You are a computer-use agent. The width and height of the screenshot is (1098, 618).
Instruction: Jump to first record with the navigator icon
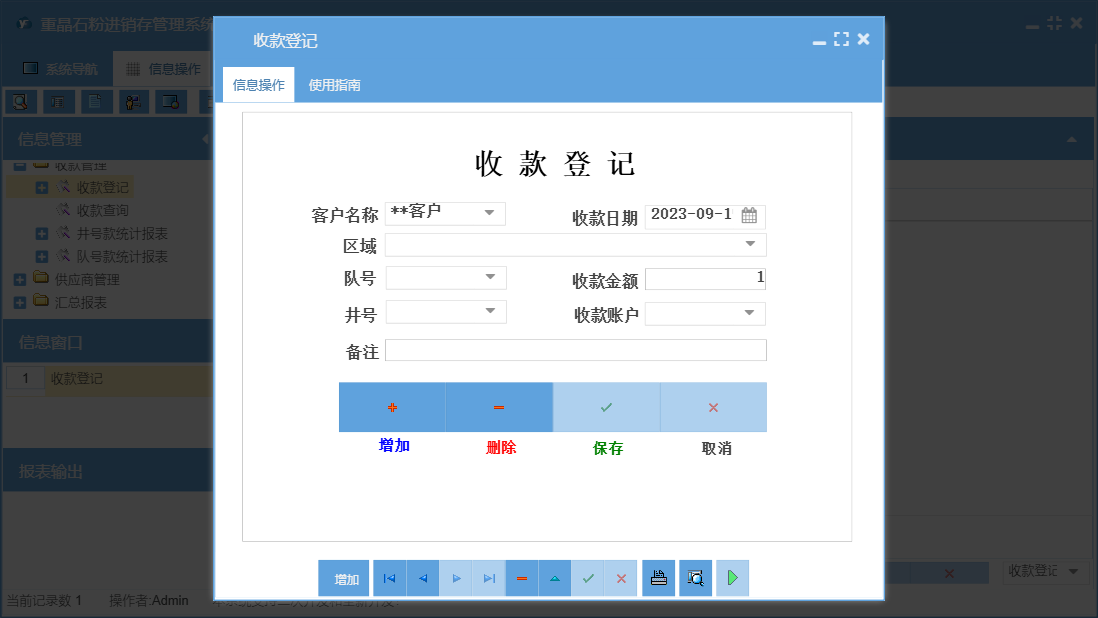[x=389, y=578]
